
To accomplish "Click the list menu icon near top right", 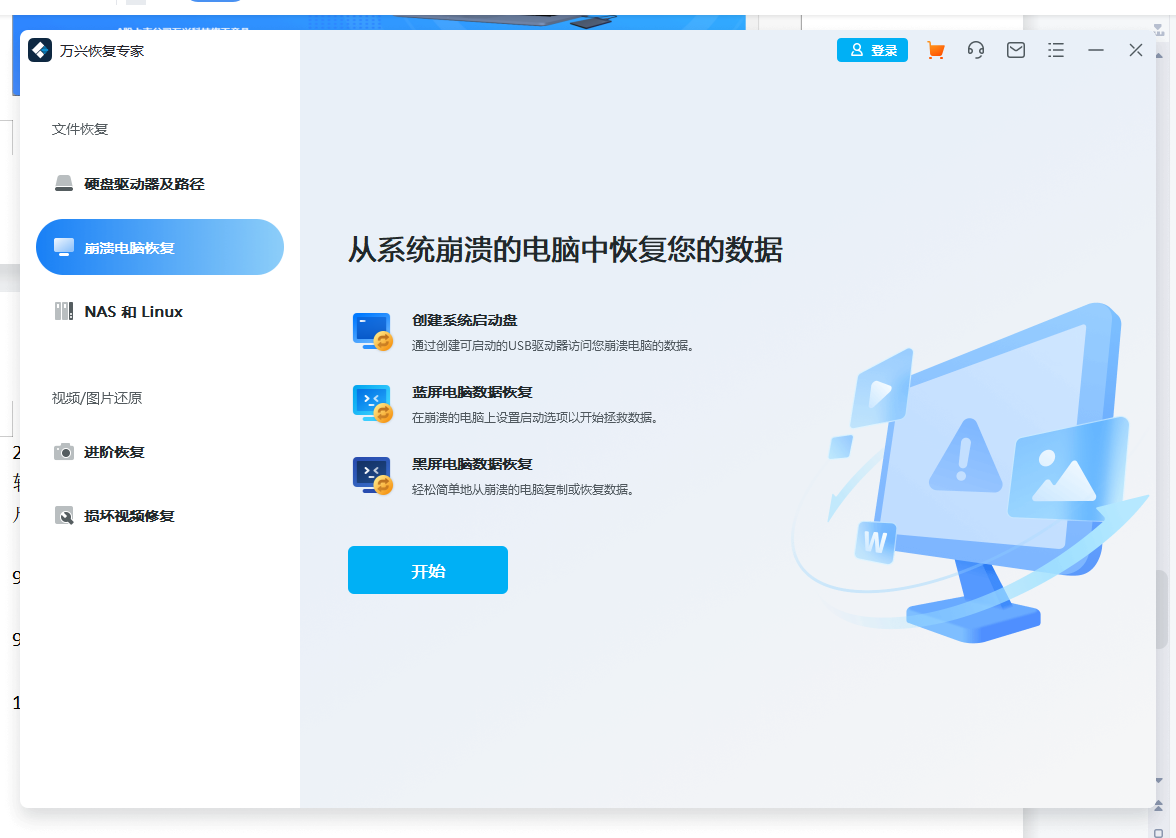I will pyautogui.click(x=1056, y=50).
